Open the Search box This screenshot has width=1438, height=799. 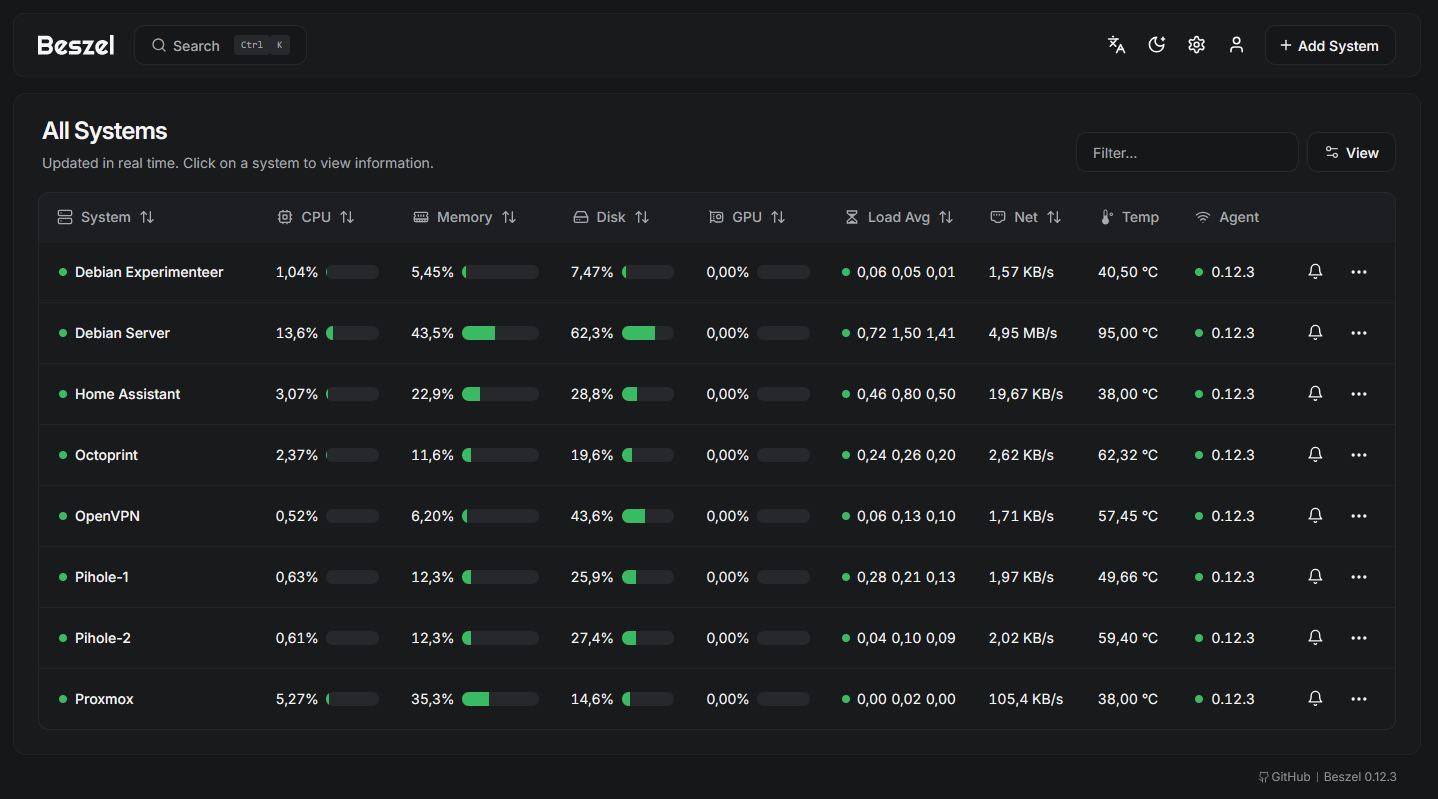[x=220, y=45]
